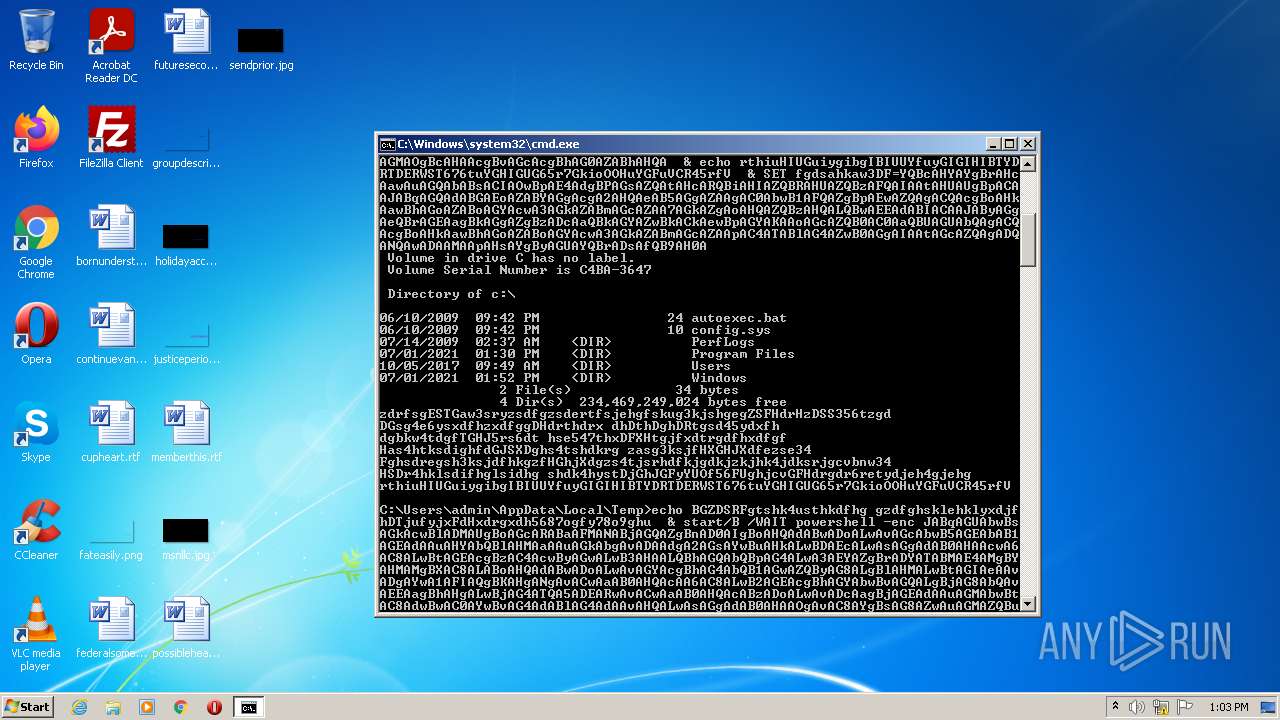Minimize the cmd.exe window
This screenshot has width=1280, height=720.
tap(992, 144)
